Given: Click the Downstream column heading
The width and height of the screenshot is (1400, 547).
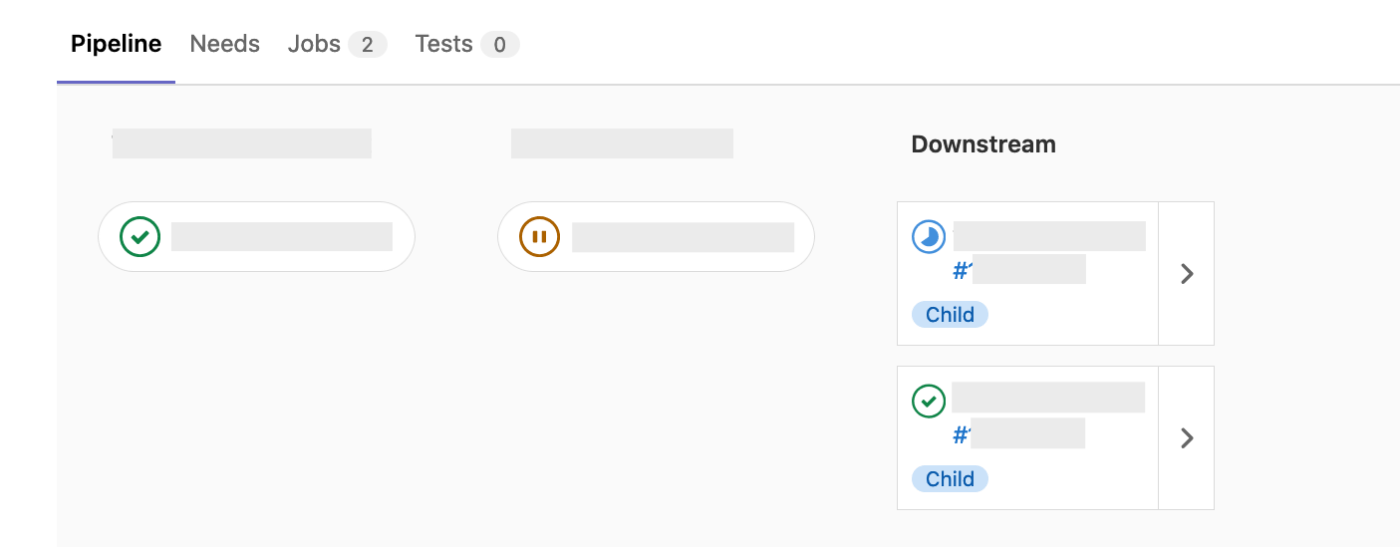Looking at the screenshot, I should [983, 144].
